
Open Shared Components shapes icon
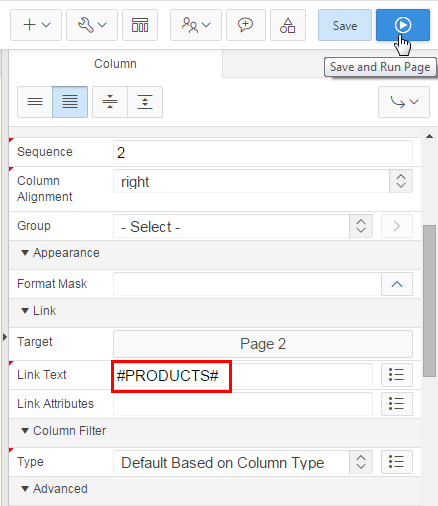point(288,25)
